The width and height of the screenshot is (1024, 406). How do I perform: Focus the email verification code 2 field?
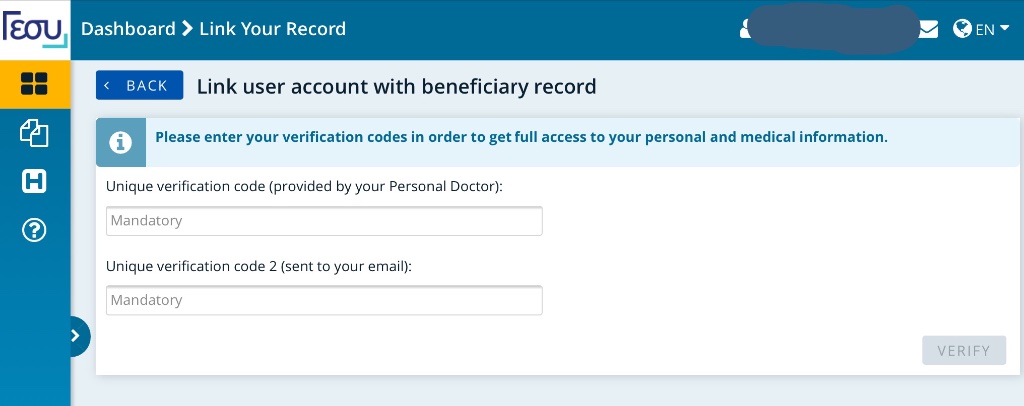[x=324, y=300]
